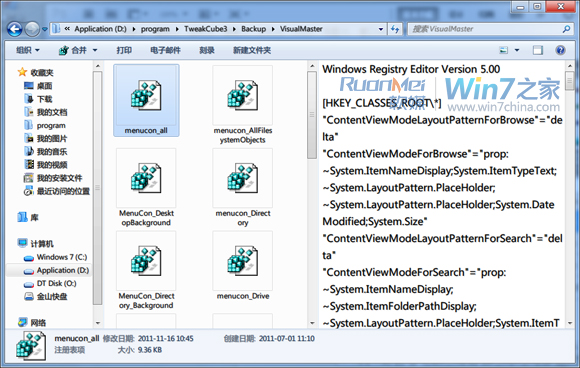Click the Back navigation arrow
580x368 pixels.
coord(15,29)
